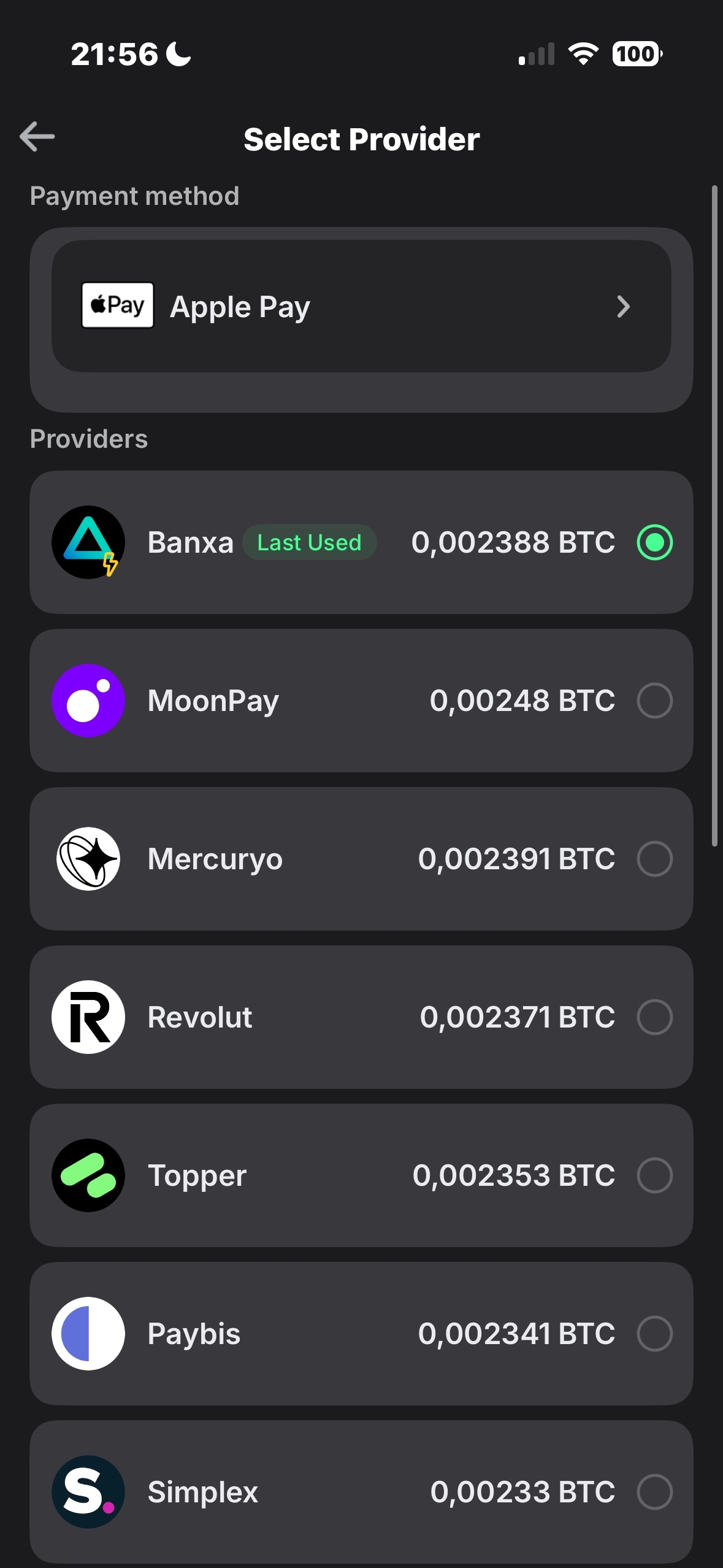
Task: Expand payment method chevron arrow
Action: point(623,307)
